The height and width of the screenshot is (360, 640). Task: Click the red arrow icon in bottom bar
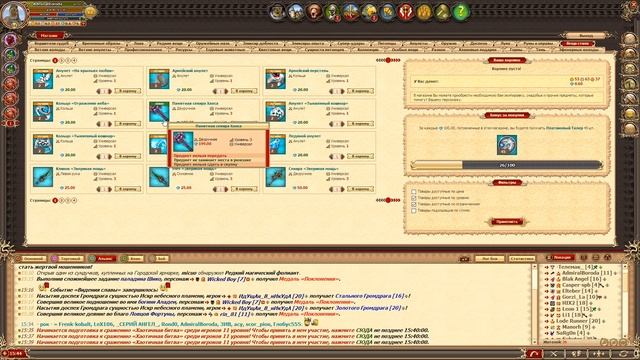[x=534, y=353]
